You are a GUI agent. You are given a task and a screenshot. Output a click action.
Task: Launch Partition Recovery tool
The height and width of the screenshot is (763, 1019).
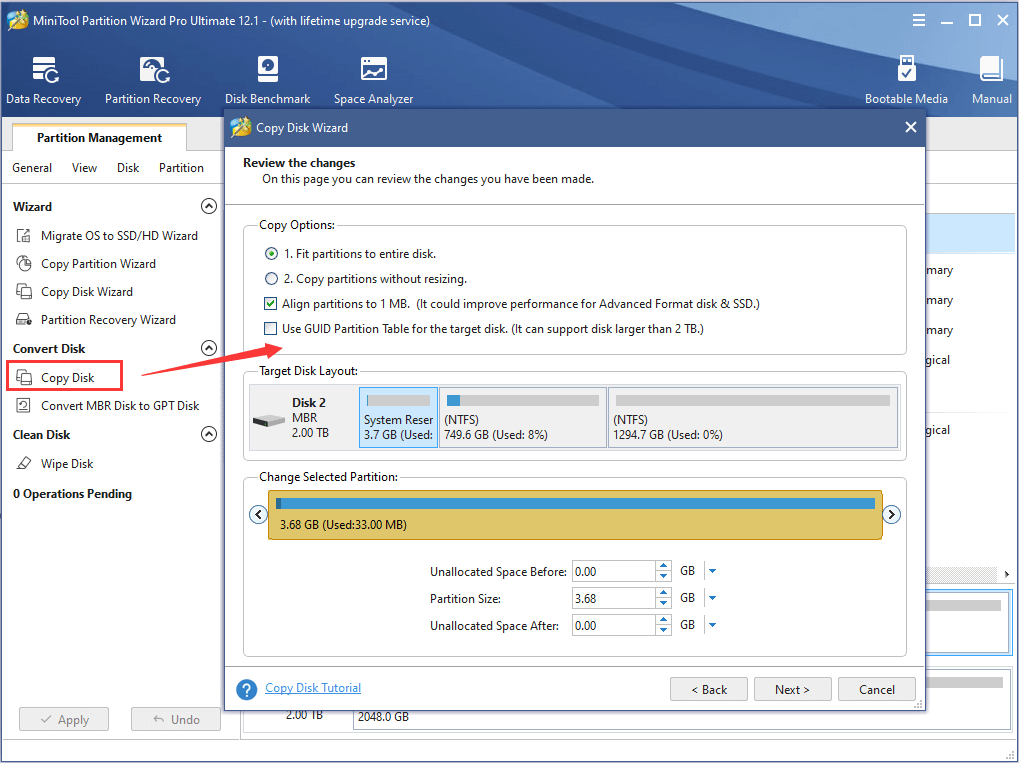[x=153, y=81]
